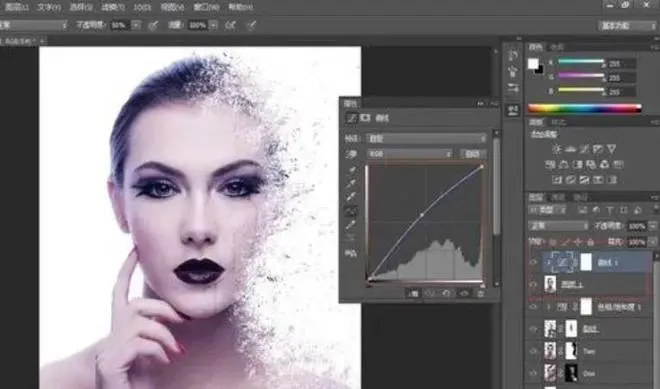Image resolution: width=660 pixels, height=389 pixels.
Task: Click the Curves 1 layer mask thumbnail
Action: pyautogui.click(x=586, y=262)
